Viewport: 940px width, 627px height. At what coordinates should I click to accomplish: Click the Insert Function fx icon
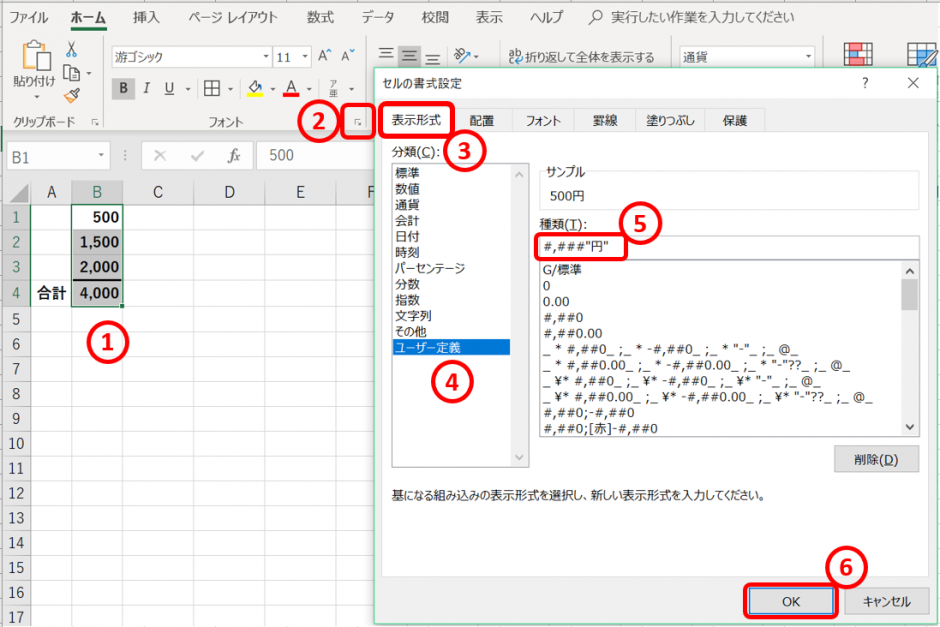(234, 155)
